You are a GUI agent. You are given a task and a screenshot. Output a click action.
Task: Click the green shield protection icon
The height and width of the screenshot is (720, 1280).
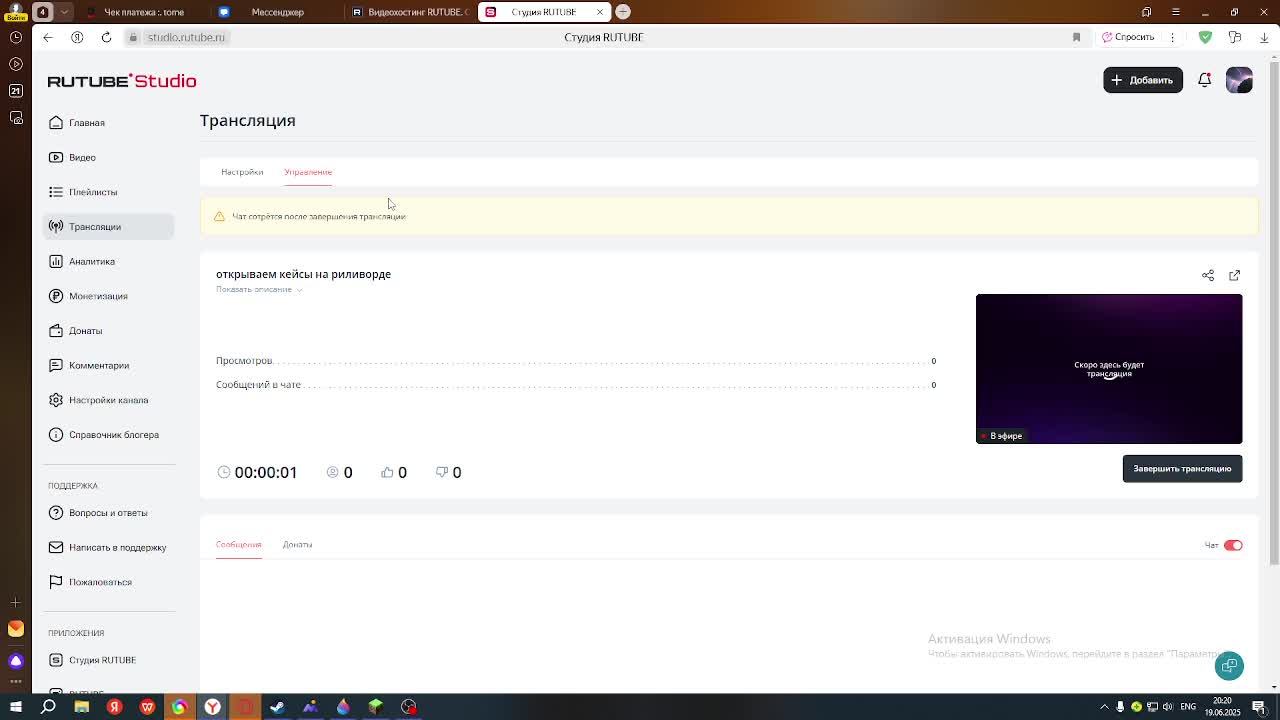pyautogui.click(x=1205, y=37)
